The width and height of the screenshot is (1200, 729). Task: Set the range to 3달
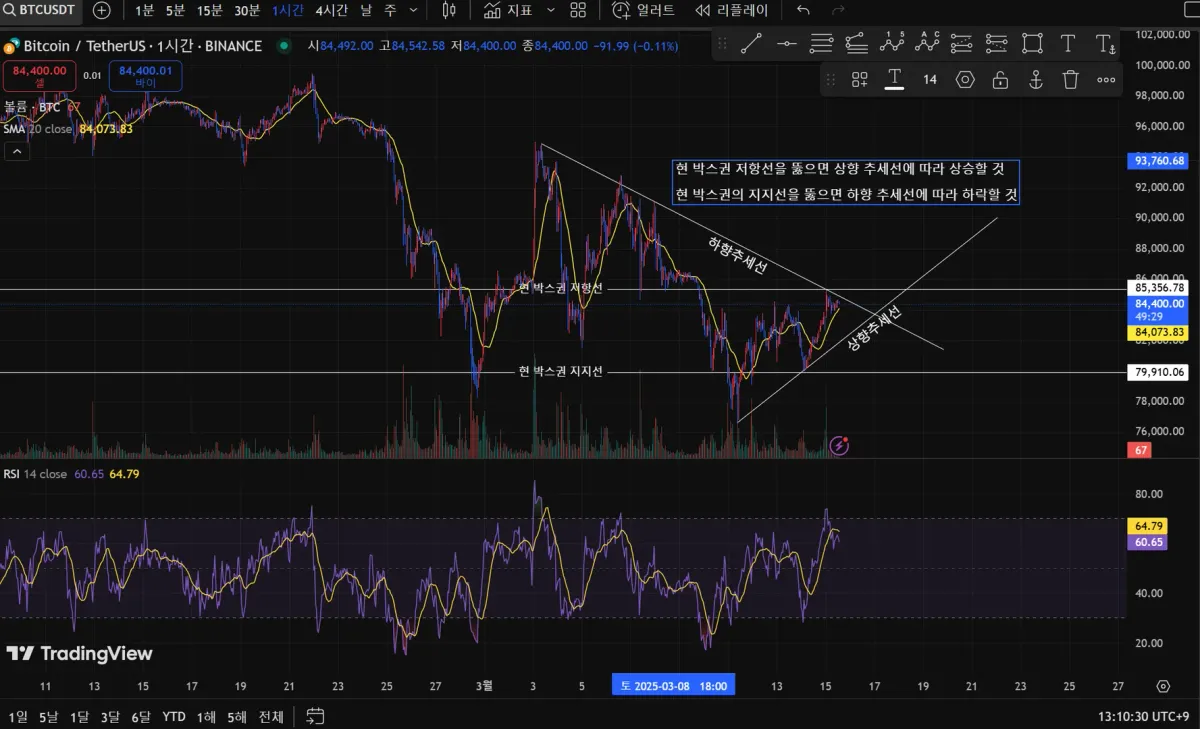coord(110,716)
